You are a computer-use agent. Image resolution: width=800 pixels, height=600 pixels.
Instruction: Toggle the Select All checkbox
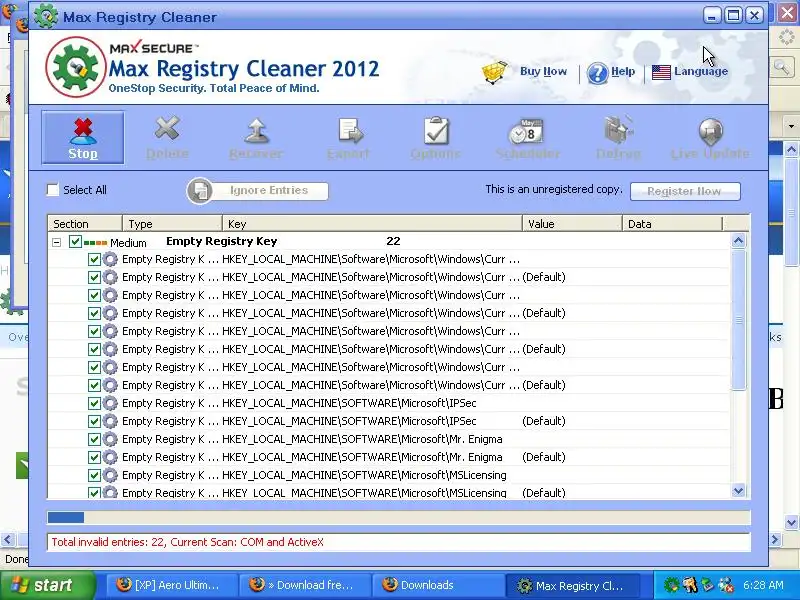coord(53,190)
